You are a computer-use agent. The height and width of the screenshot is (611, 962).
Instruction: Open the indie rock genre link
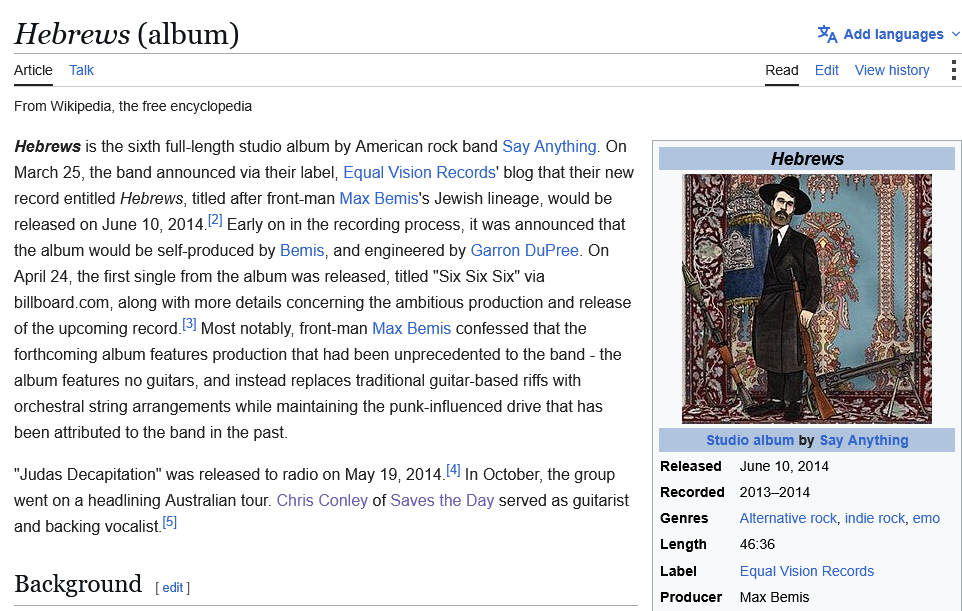point(875,518)
